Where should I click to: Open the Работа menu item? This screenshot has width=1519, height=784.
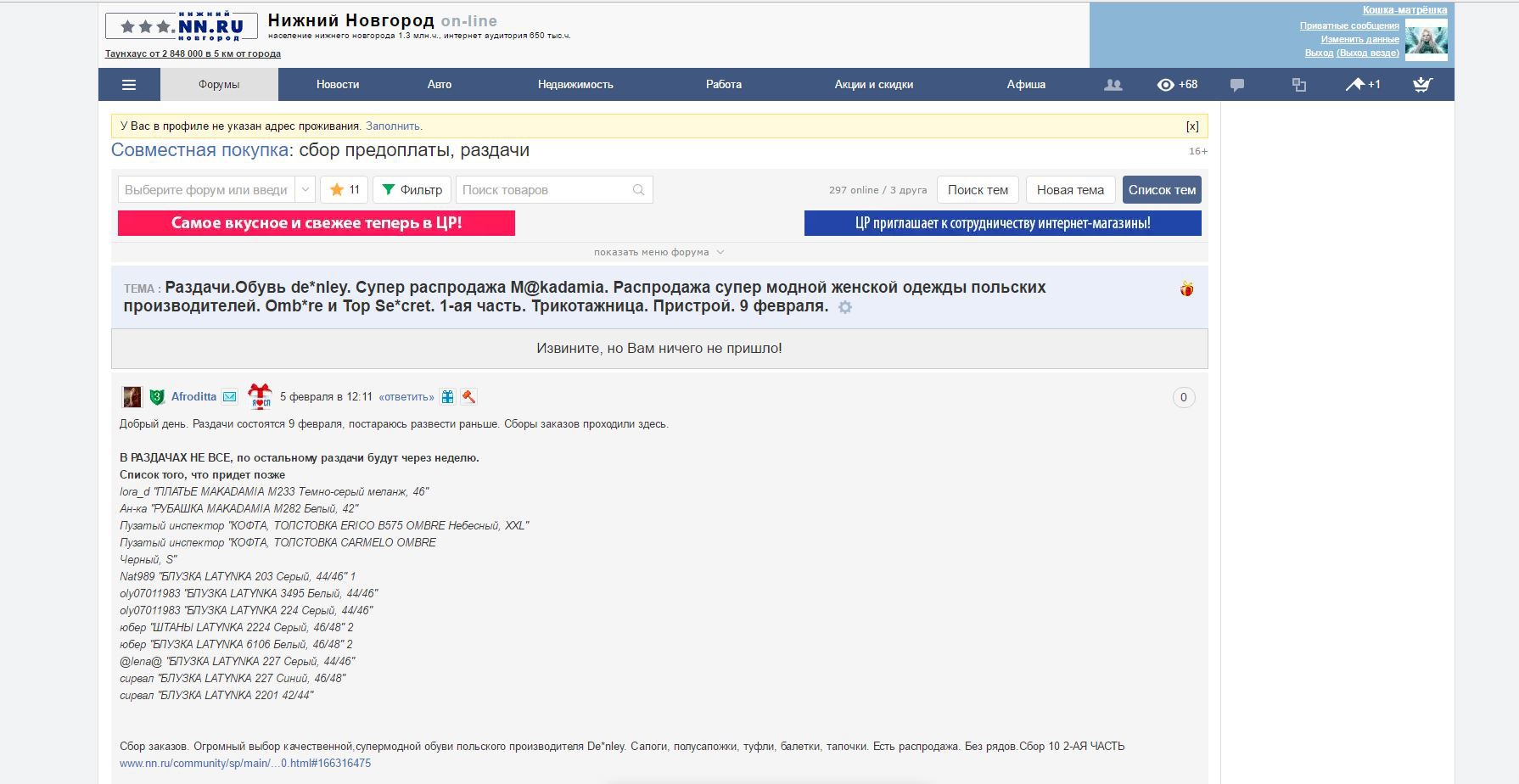click(724, 85)
